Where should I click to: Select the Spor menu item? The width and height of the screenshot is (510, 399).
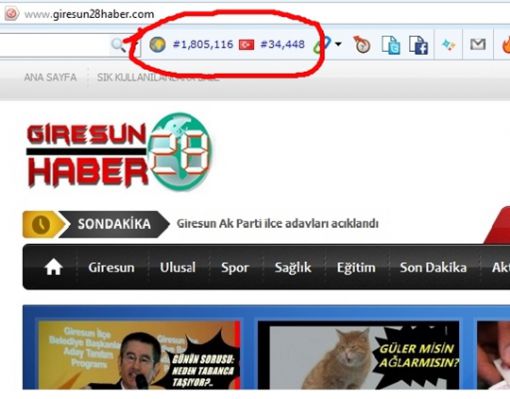(235, 267)
